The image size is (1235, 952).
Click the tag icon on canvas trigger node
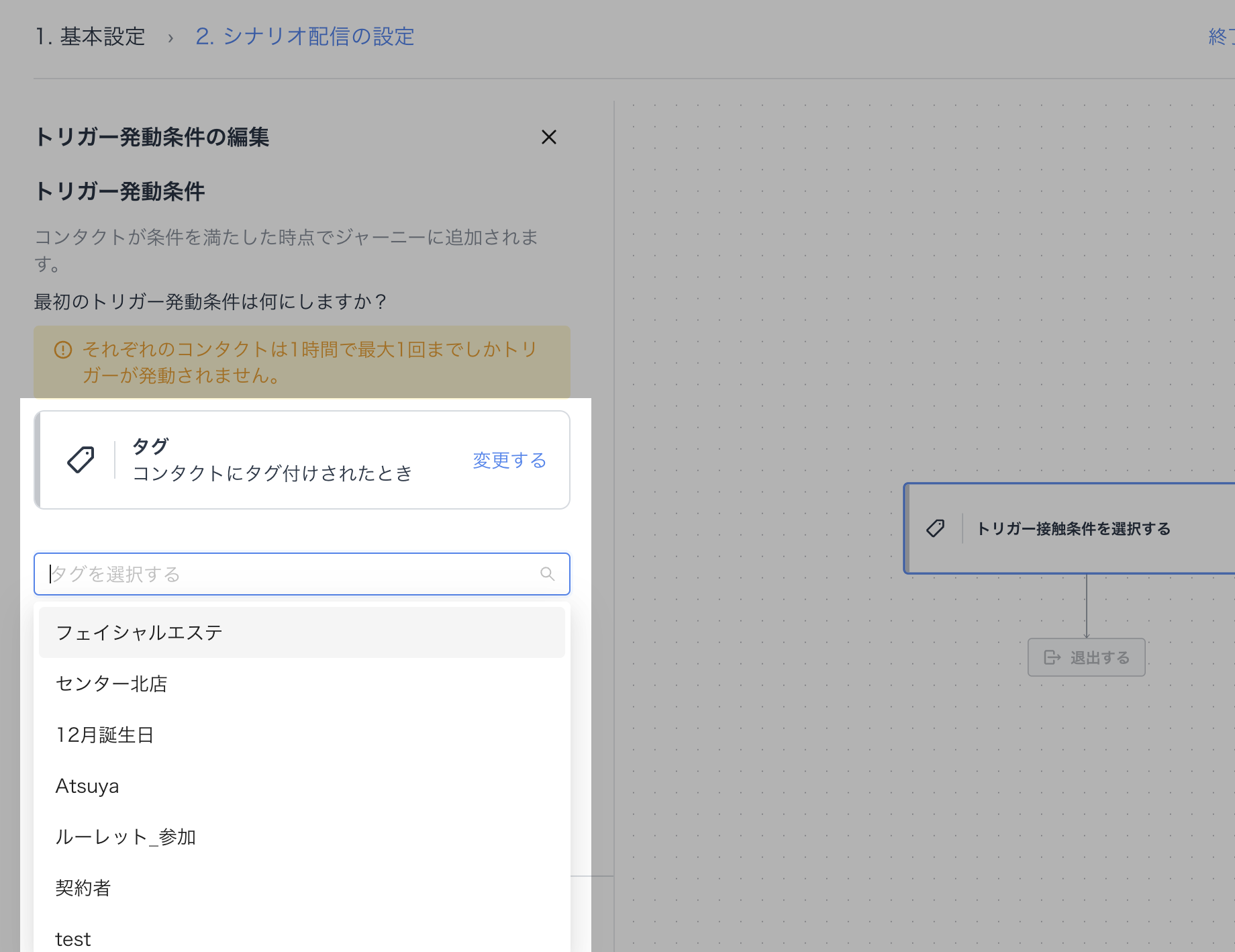pyautogui.click(x=935, y=528)
